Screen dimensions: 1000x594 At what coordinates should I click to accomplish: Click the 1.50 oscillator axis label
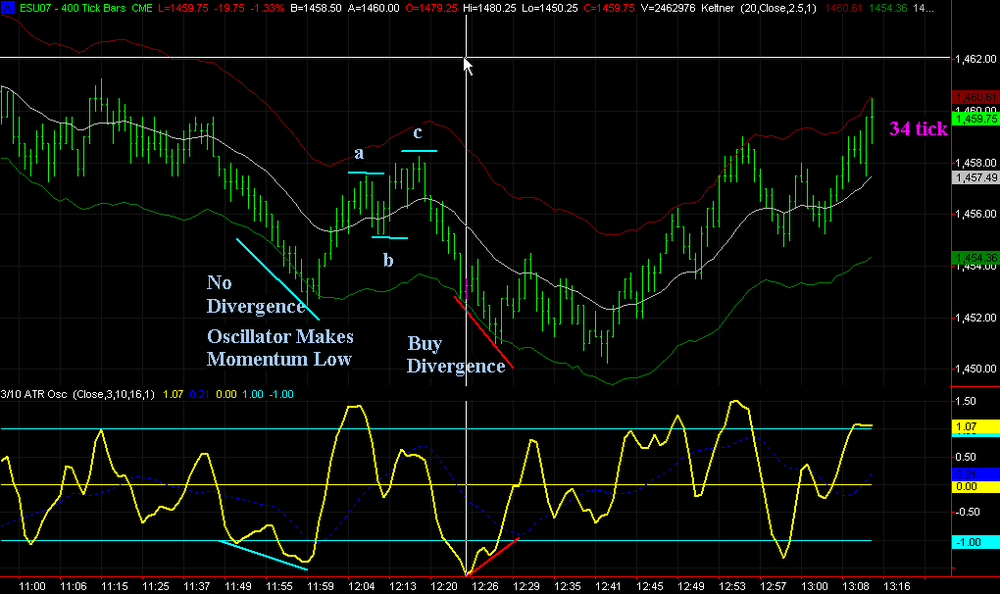point(967,401)
